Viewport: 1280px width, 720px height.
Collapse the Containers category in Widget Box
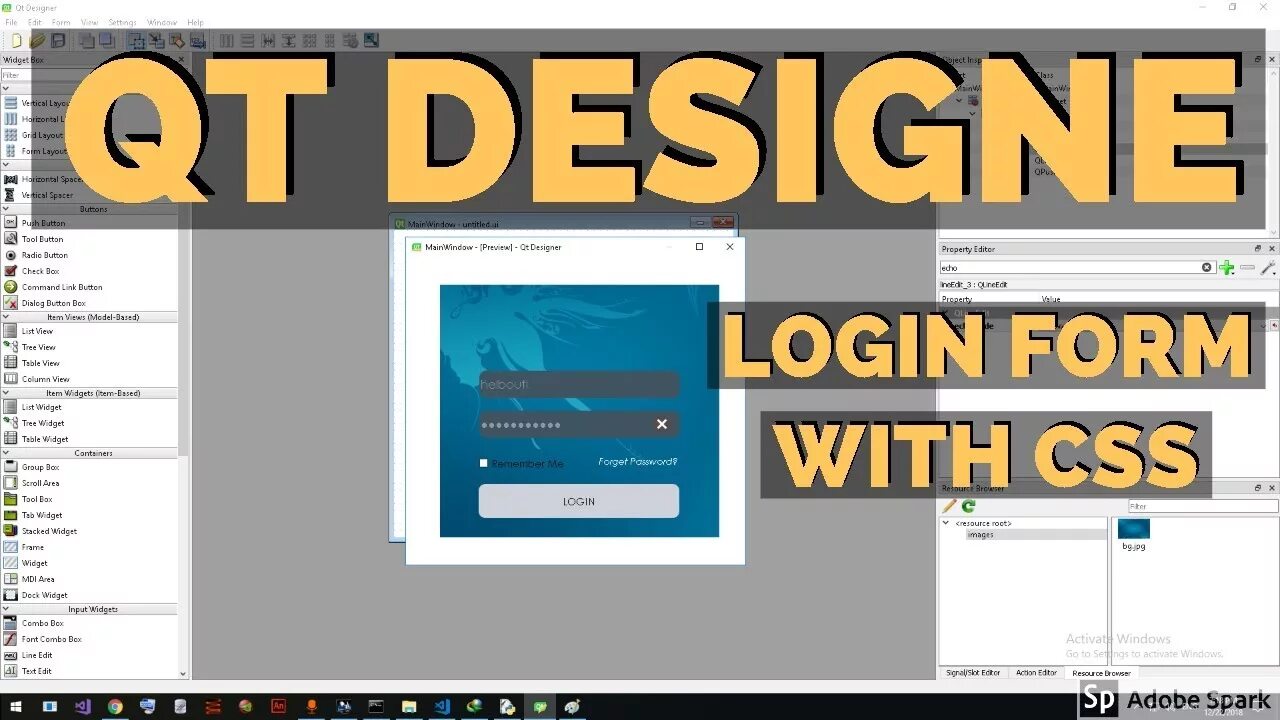pos(6,453)
